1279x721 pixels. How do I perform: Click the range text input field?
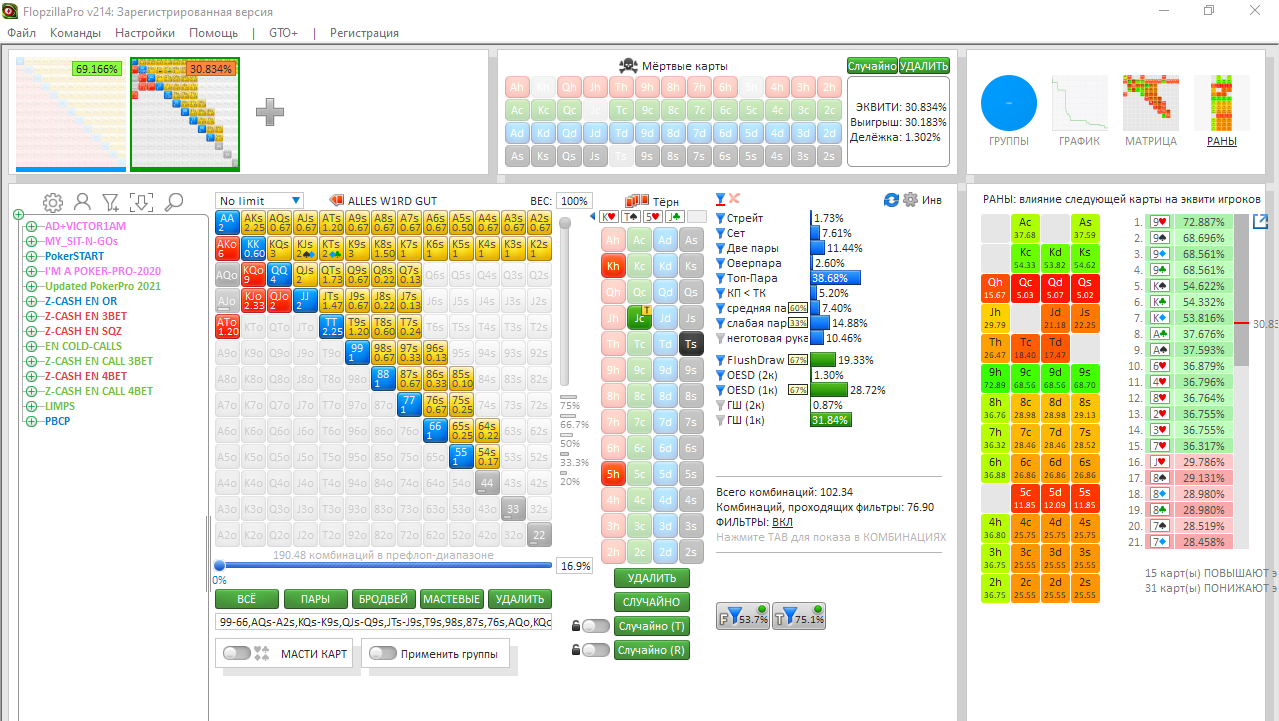[x=383, y=622]
